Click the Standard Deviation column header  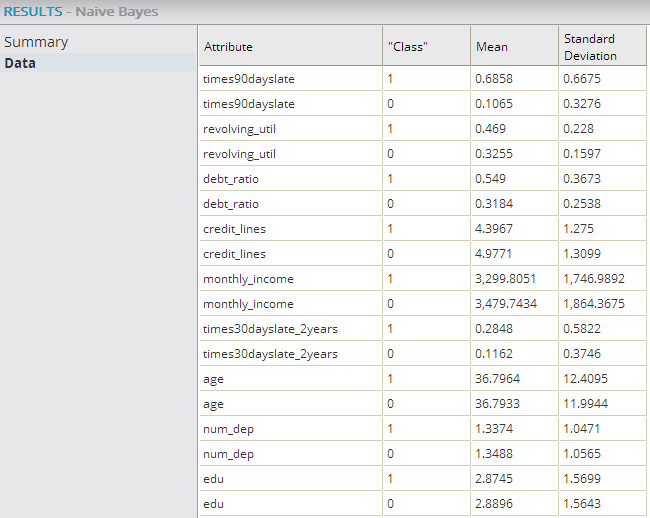[590, 47]
